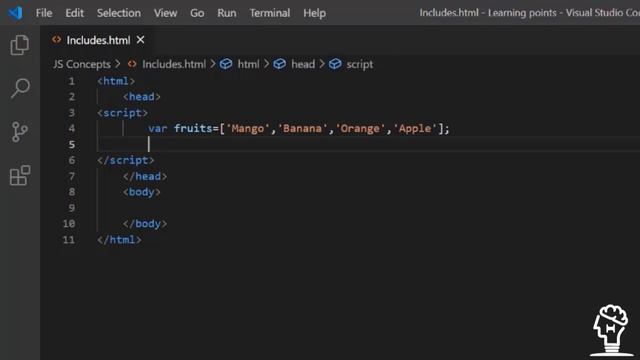Click the Visual Studio Code logo icon
Image resolution: width=640 pixels, height=360 pixels.
coord(16,13)
